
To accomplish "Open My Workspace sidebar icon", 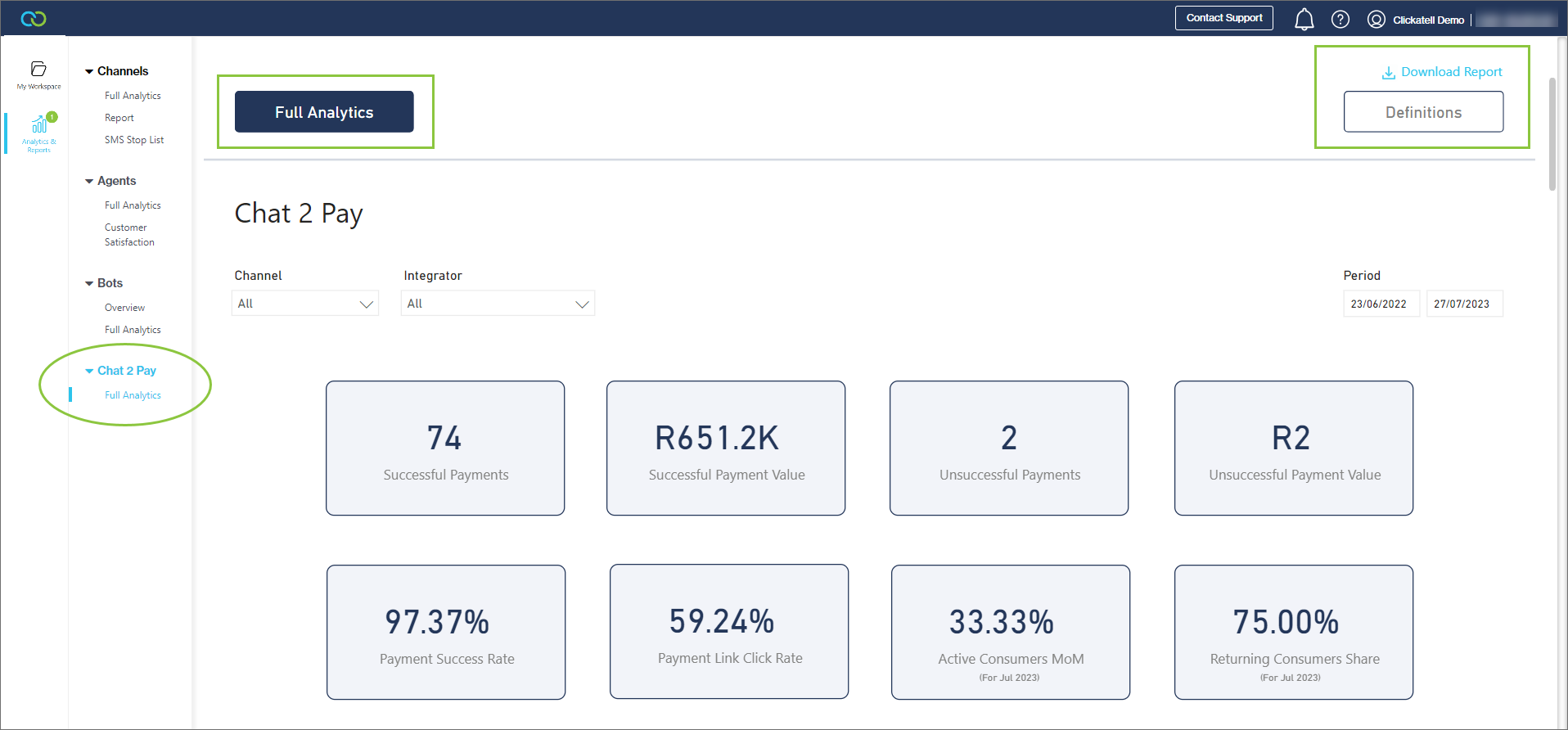I will (x=38, y=74).
